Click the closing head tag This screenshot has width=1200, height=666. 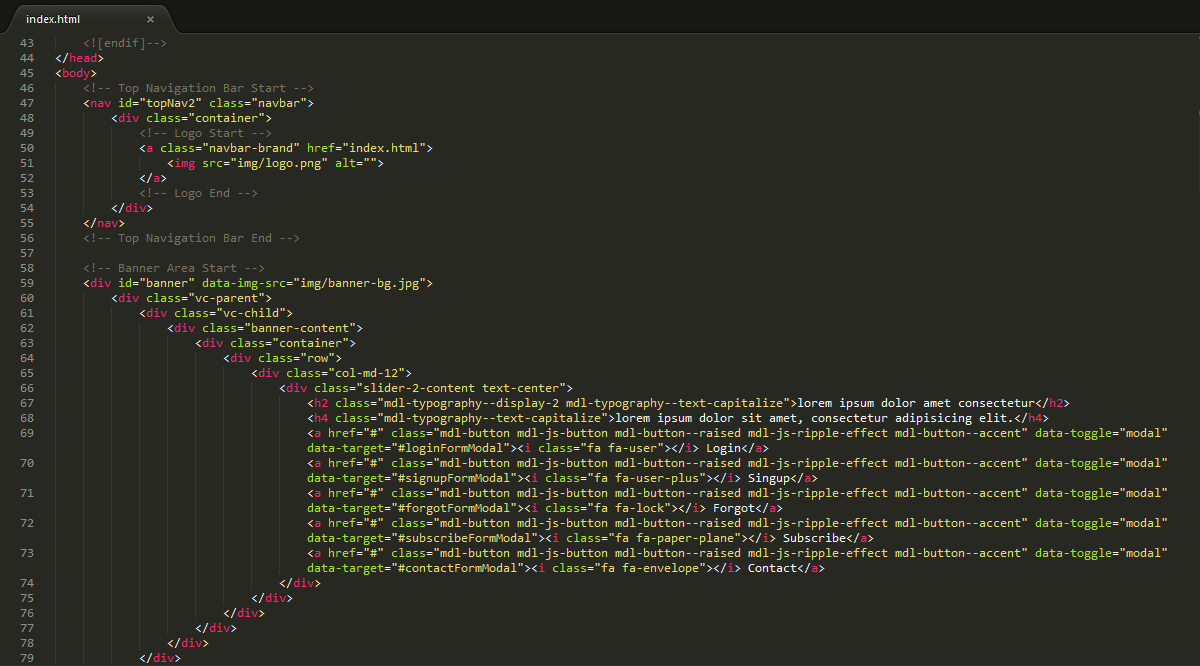pyautogui.click(x=79, y=58)
